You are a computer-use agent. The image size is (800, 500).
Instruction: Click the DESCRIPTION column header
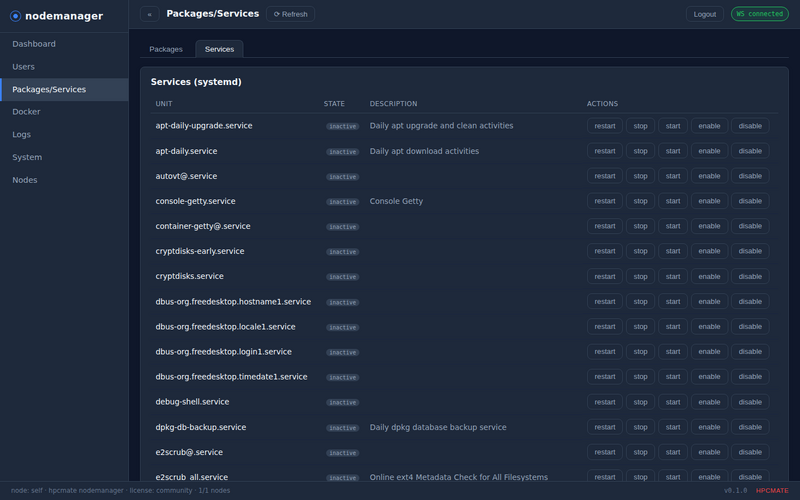click(393, 104)
